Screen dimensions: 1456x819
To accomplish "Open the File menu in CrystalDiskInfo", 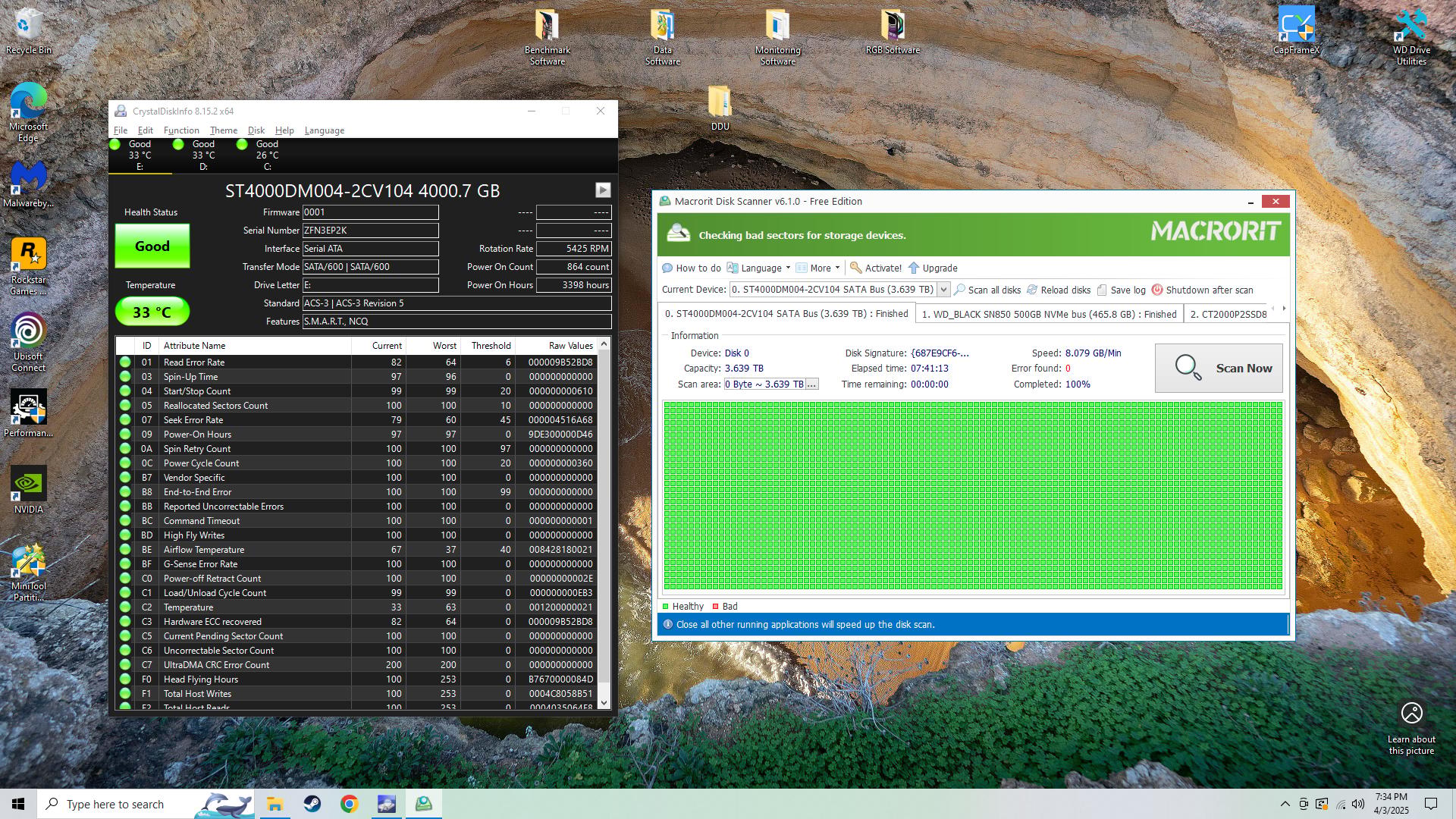I will 121,130.
